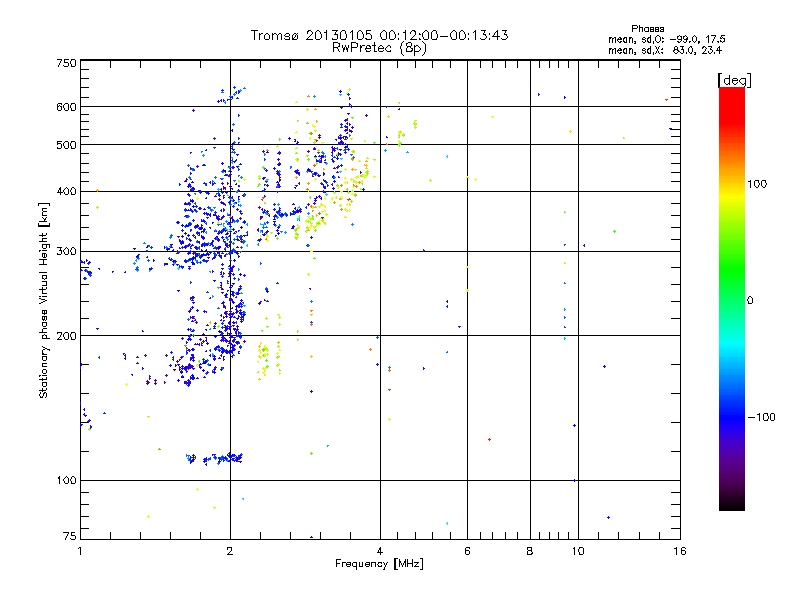Click the x-axis tick label '2'
The width and height of the screenshot is (800, 600).
pos(230,551)
